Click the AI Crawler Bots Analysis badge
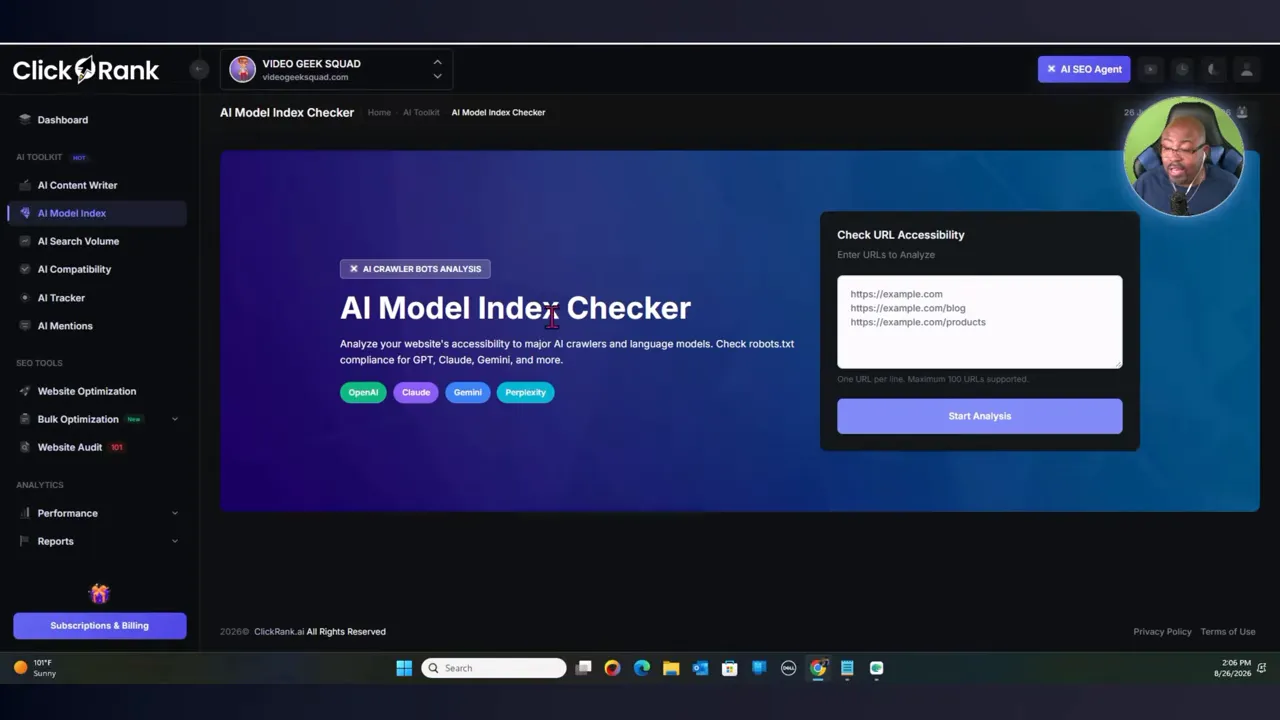The height and width of the screenshot is (720, 1280). point(415,269)
